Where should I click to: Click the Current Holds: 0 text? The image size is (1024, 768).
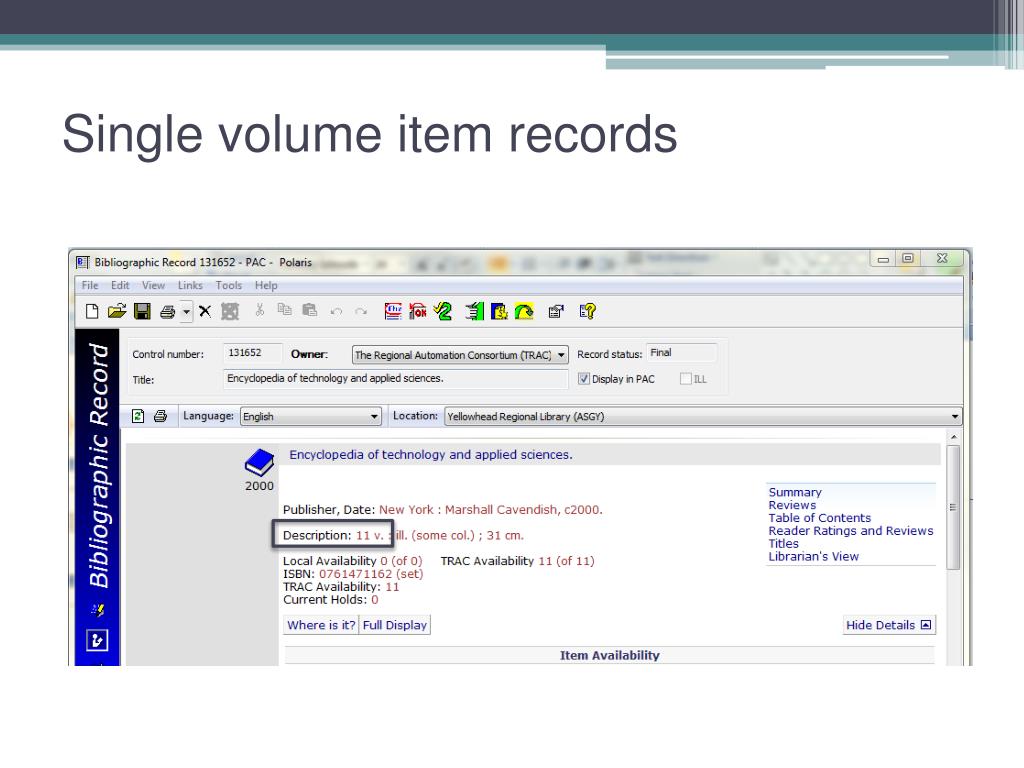tap(330, 600)
